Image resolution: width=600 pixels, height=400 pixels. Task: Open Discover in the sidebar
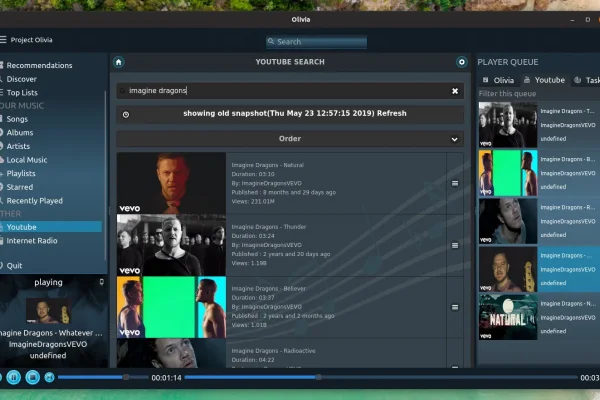19,79
